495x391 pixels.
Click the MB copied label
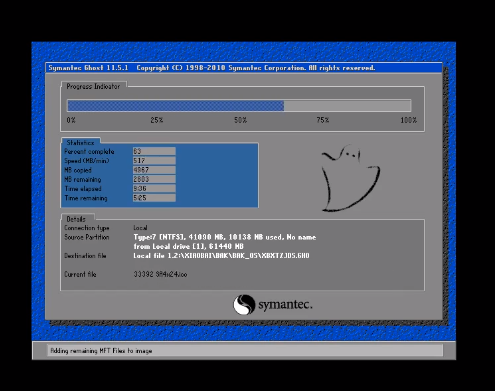(78, 170)
